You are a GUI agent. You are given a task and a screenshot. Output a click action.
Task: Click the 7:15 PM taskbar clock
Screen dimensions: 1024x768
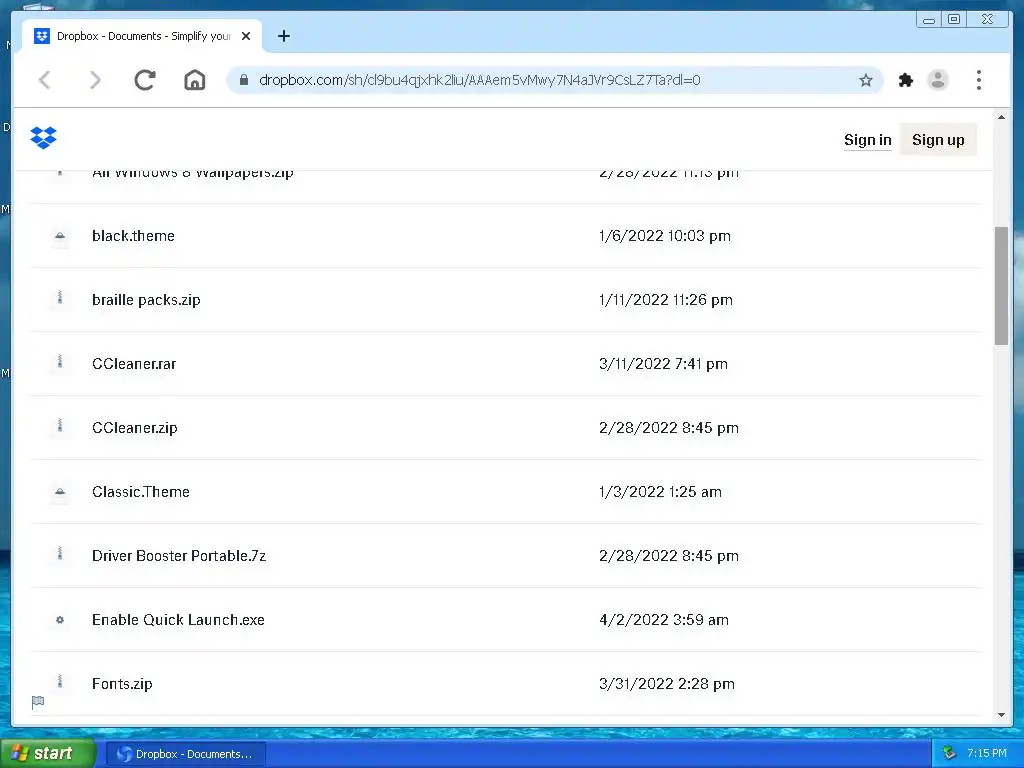[987, 754]
